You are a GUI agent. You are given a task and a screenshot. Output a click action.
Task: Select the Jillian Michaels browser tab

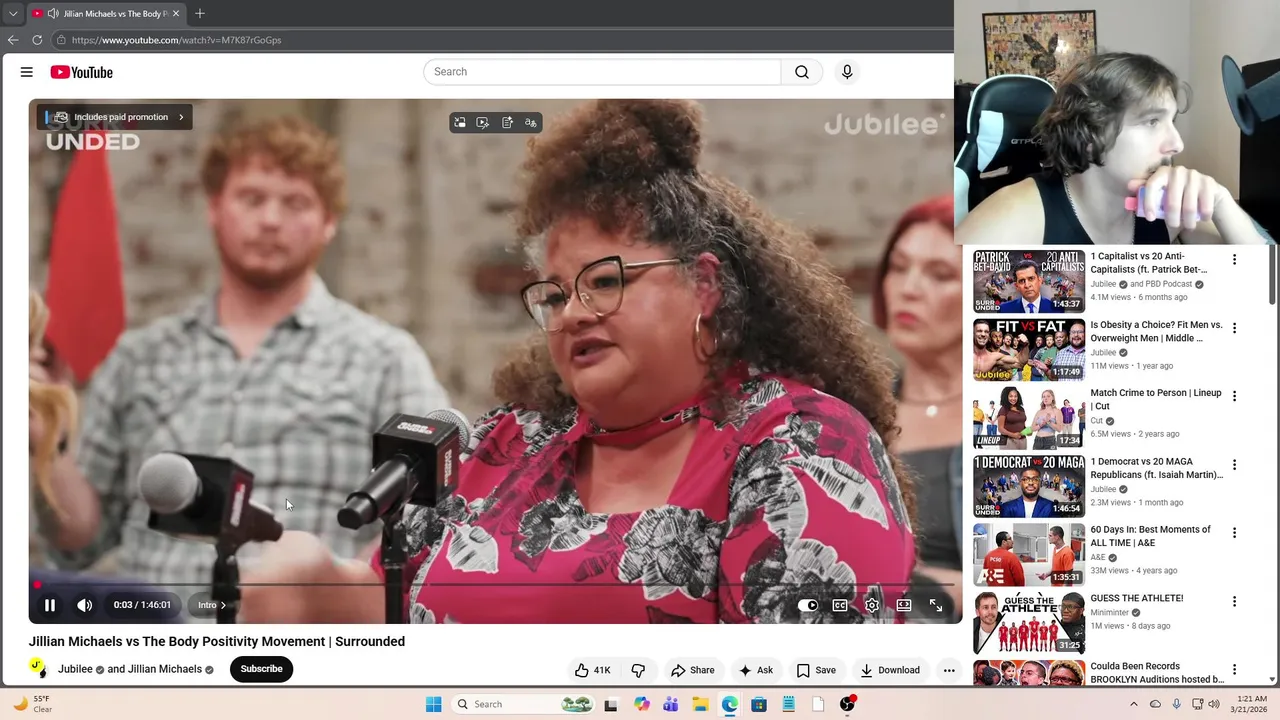[105, 14]
